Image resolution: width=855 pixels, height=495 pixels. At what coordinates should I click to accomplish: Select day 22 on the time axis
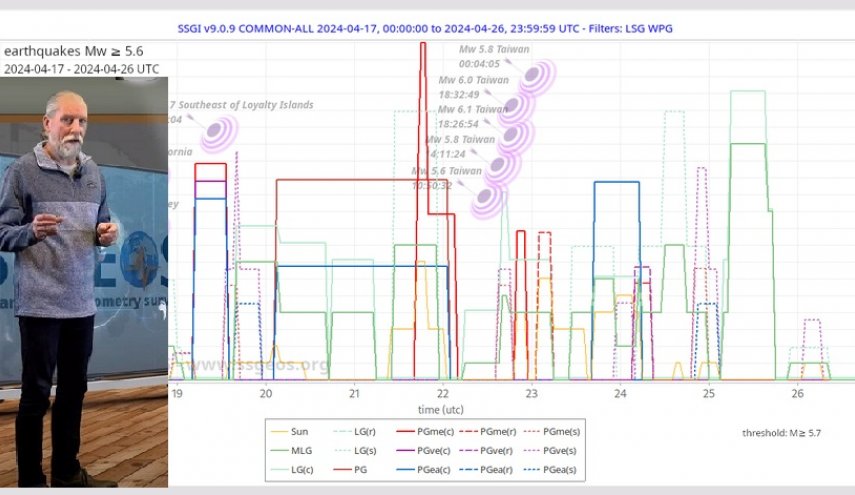(x=443, y=393)
